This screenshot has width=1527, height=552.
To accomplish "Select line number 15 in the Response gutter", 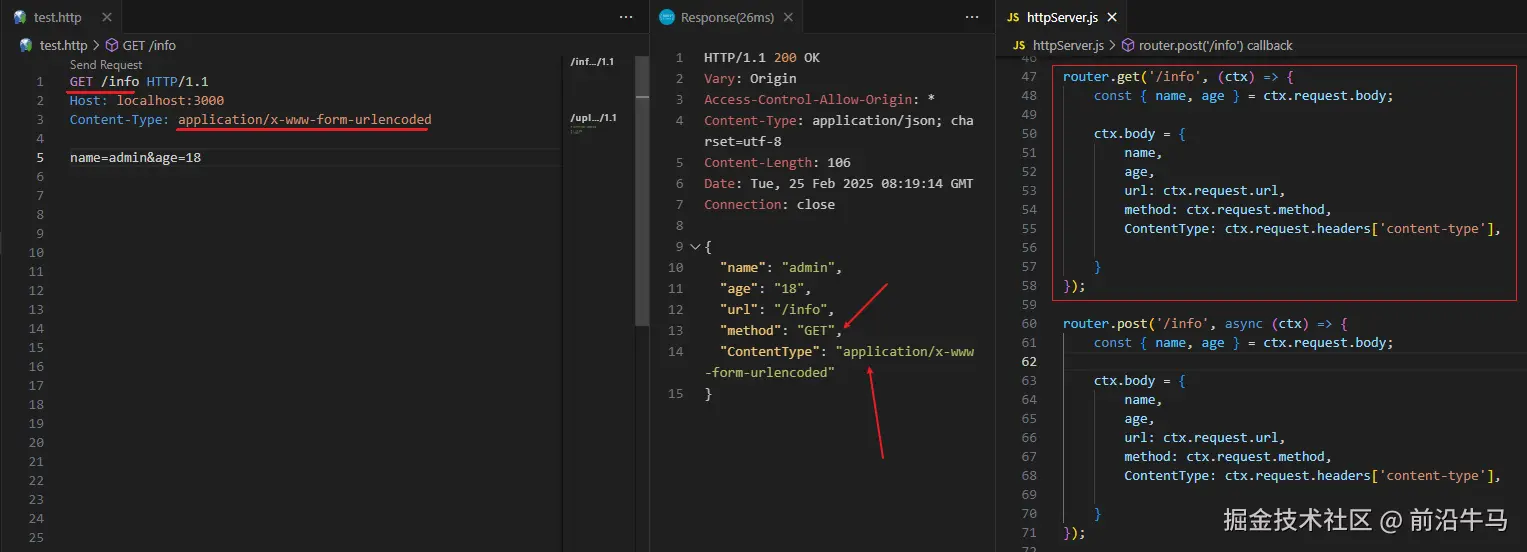I will click(x=675, y=393).
